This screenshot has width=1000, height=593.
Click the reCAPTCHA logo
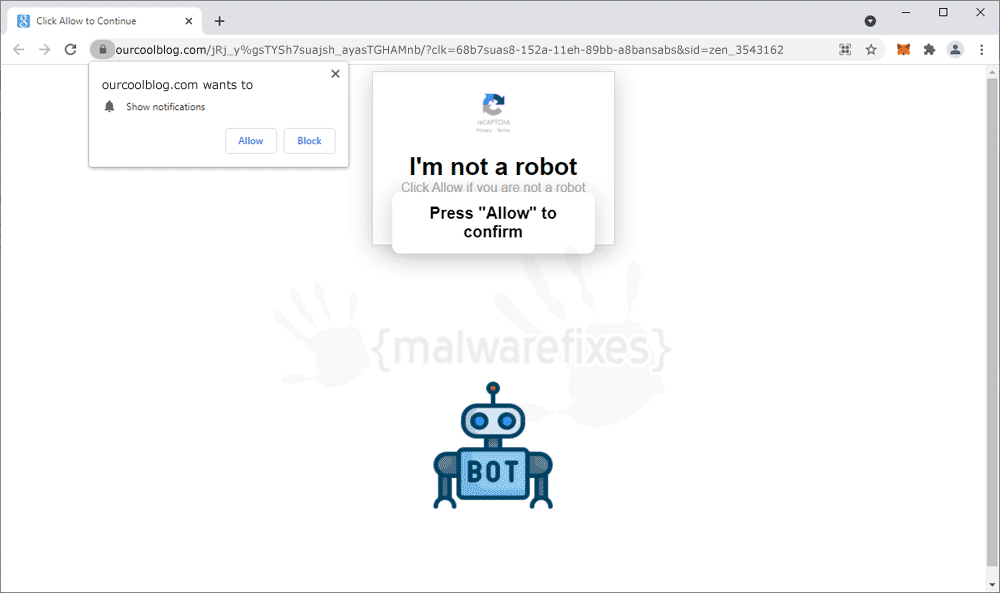tap(493, 105)
